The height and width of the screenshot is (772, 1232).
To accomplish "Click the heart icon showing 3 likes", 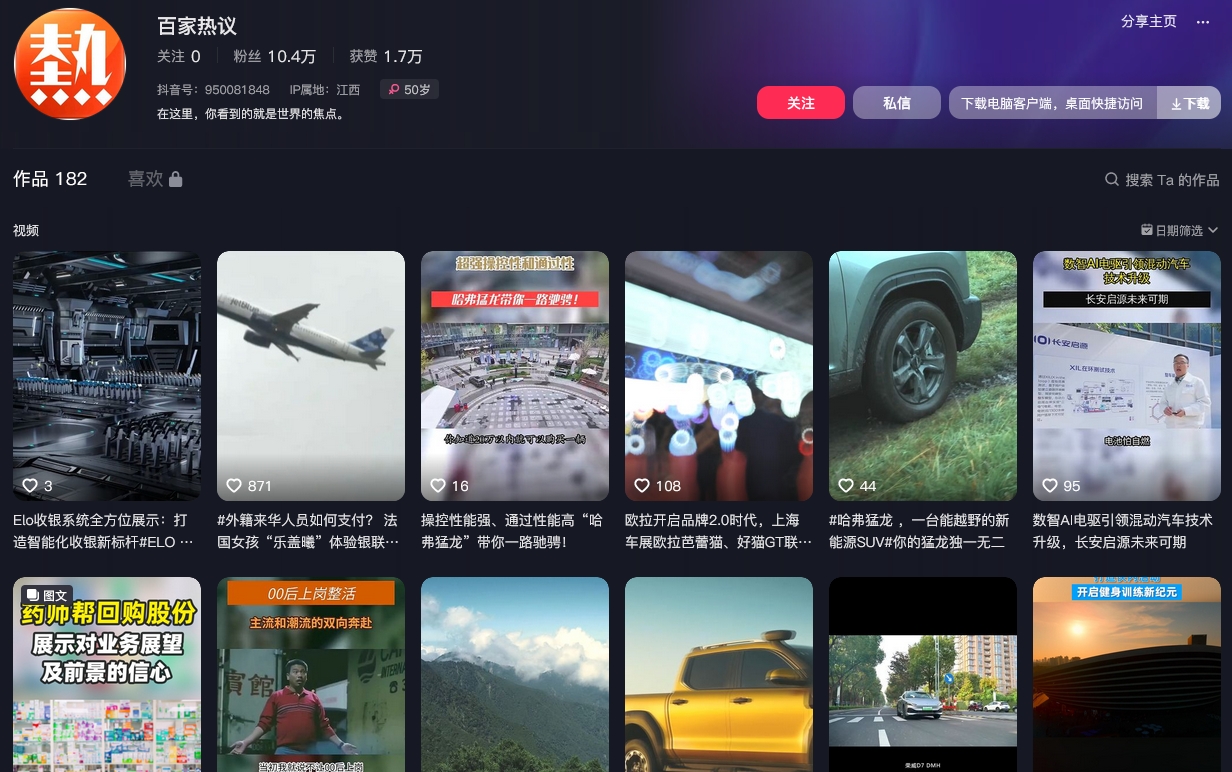I will [30, 486].
